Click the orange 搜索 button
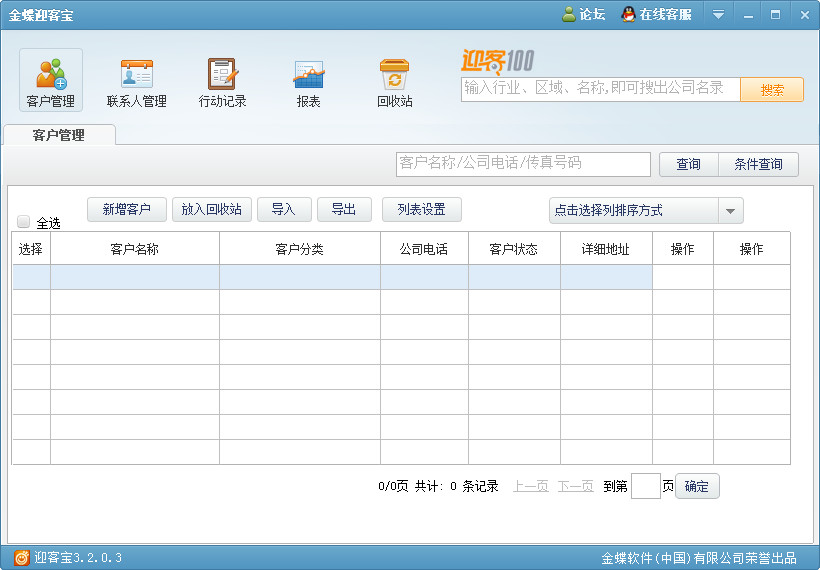Image resolution: width=820 pixels, height=570 pixels. click(x=772, y=89)
